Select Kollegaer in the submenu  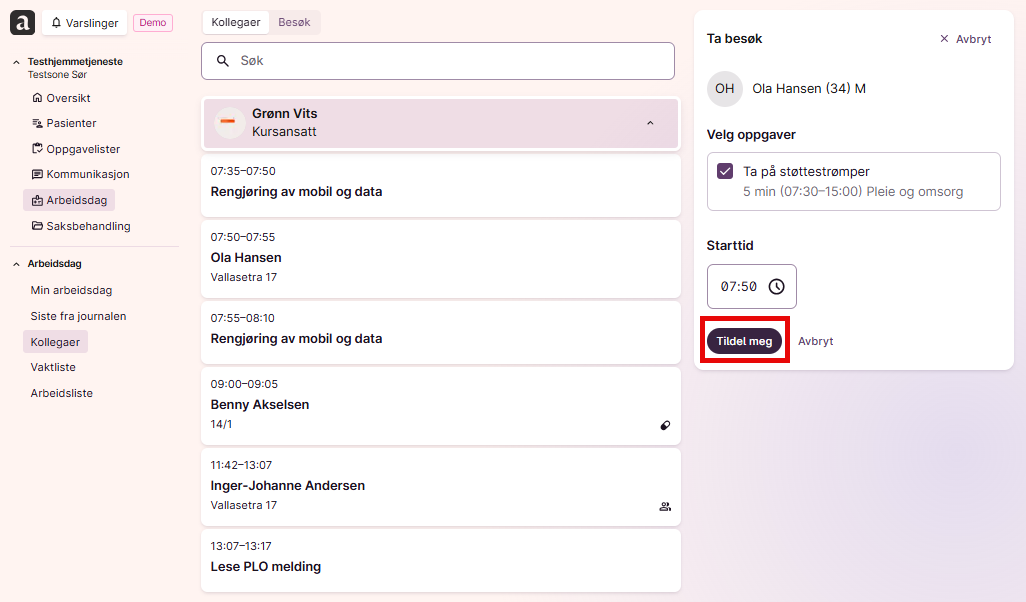coord(55,342)
